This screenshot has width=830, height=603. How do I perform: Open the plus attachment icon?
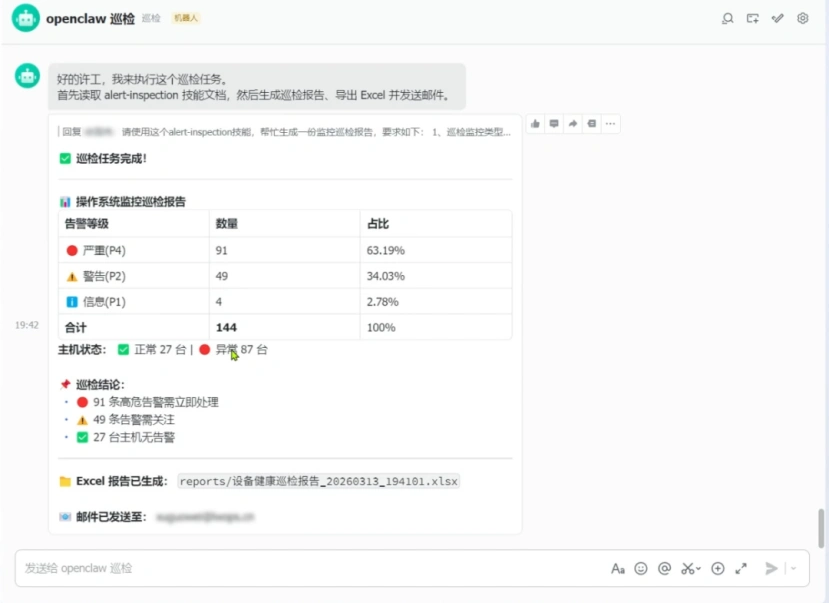point(718,568)
